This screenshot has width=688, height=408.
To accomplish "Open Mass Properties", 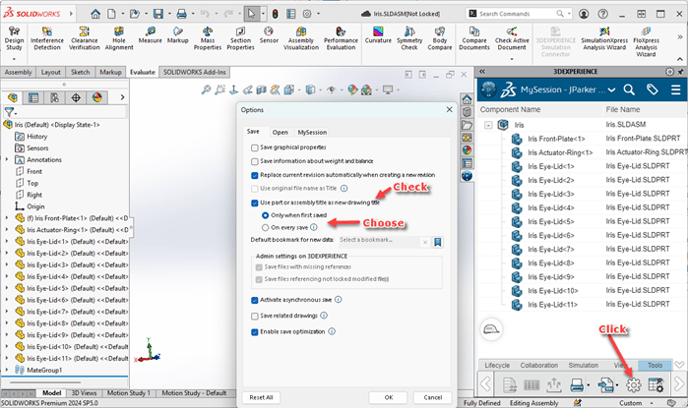I will point(208,38).
